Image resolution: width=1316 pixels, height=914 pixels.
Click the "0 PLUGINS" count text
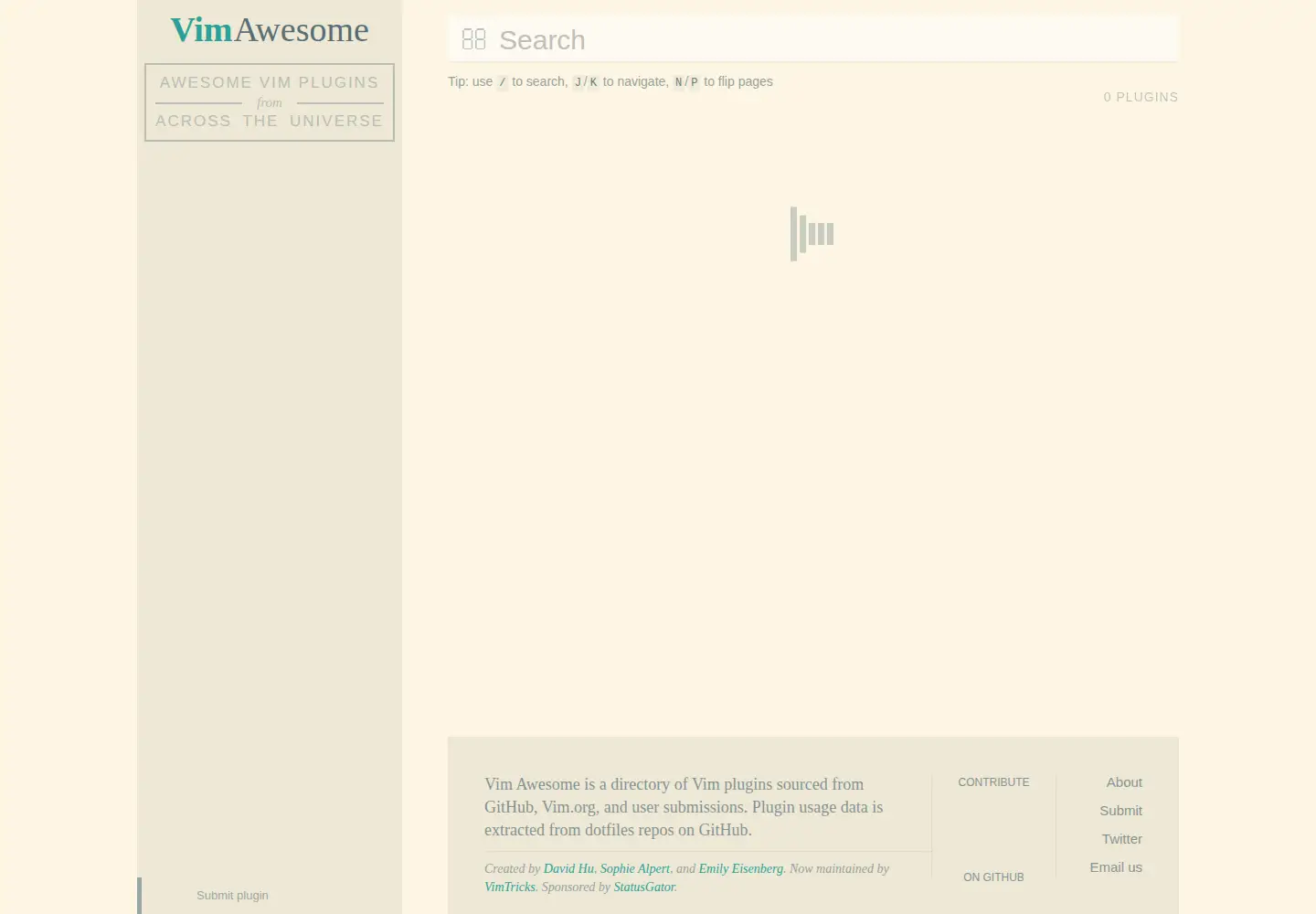1141,97
